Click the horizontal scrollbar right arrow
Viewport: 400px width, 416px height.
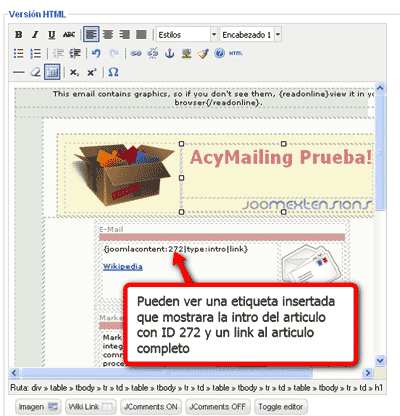pyautogui.click(x=367, y=373)
